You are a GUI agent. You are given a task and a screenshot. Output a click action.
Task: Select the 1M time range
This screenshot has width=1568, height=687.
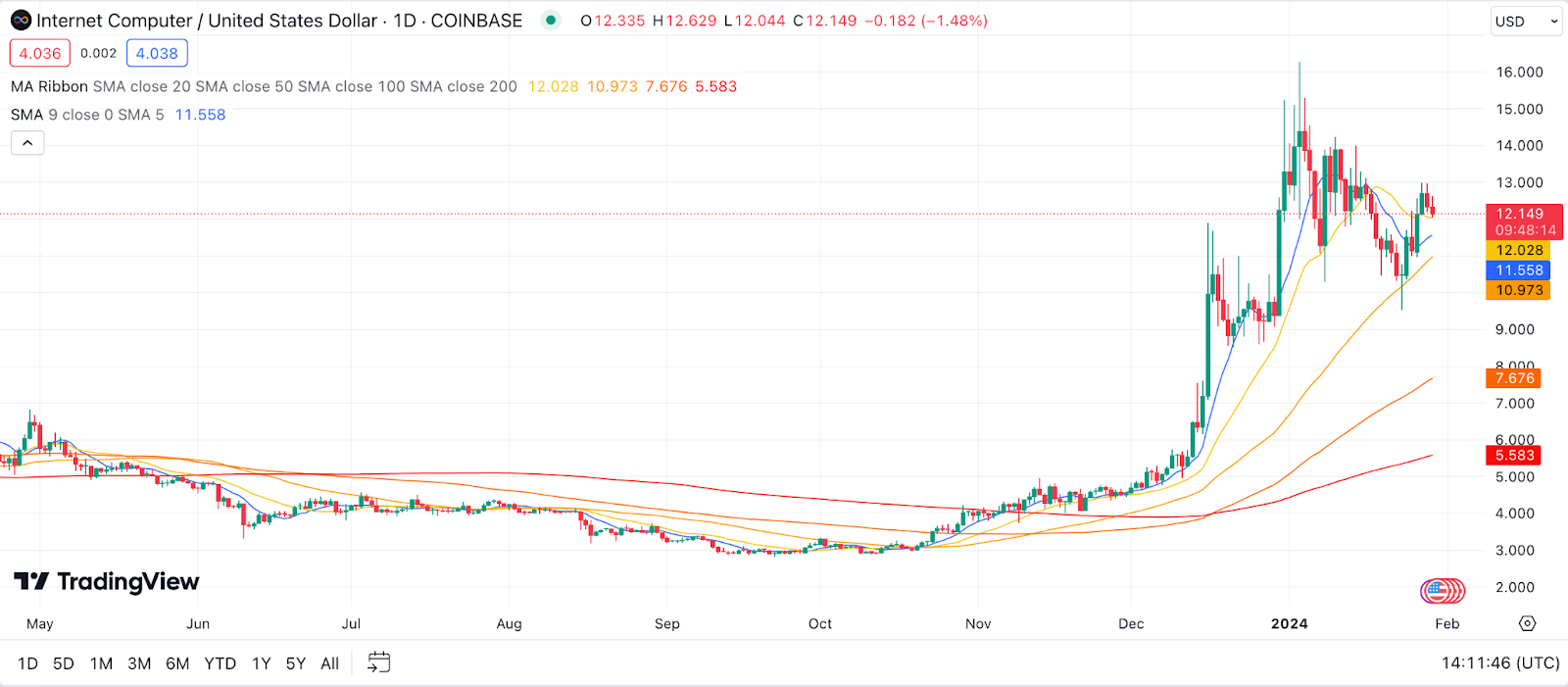coord(101,663)
